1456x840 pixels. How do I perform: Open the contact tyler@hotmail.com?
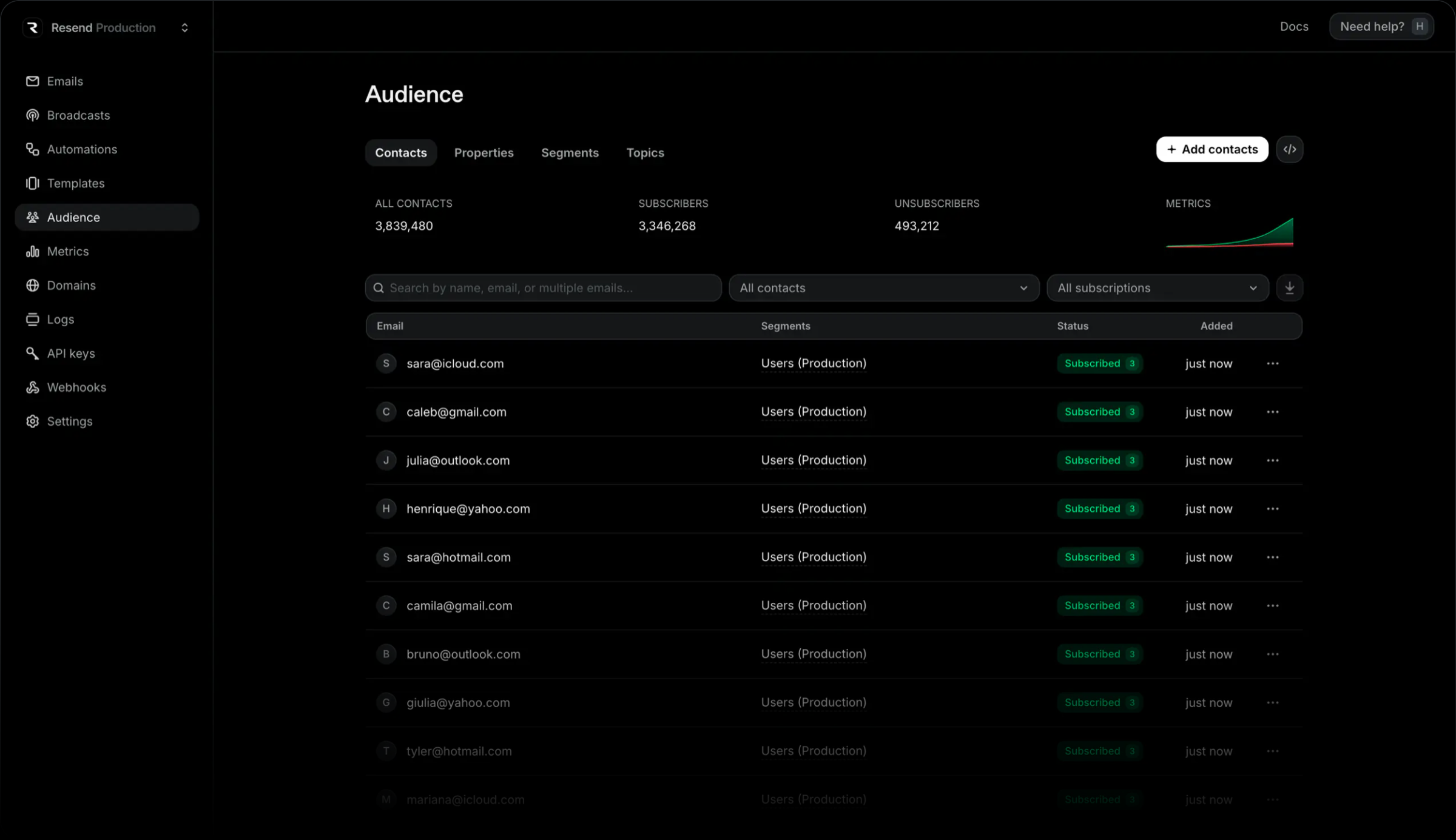point(459,751)
